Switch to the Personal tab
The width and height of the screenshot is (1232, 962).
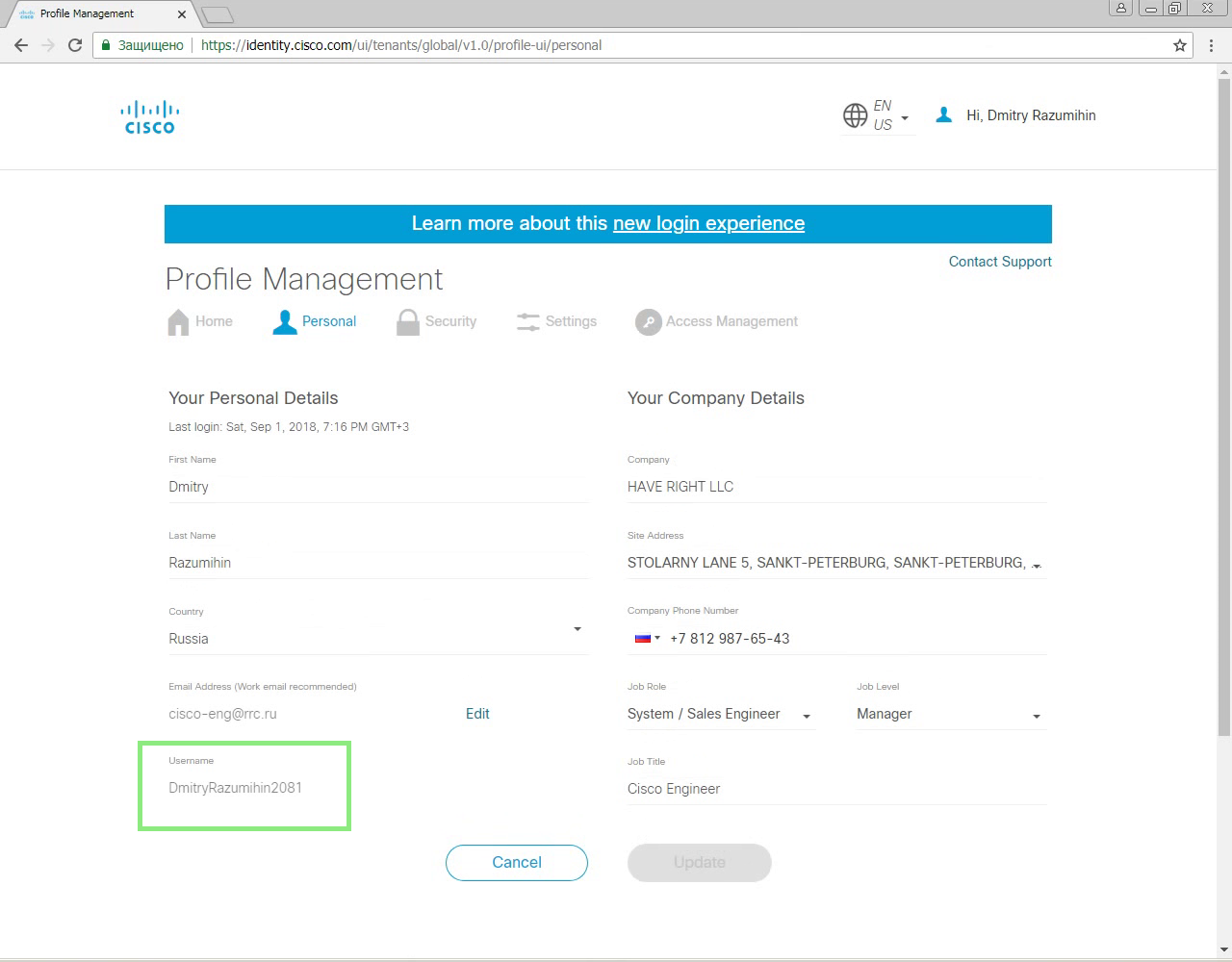point(314,322)
